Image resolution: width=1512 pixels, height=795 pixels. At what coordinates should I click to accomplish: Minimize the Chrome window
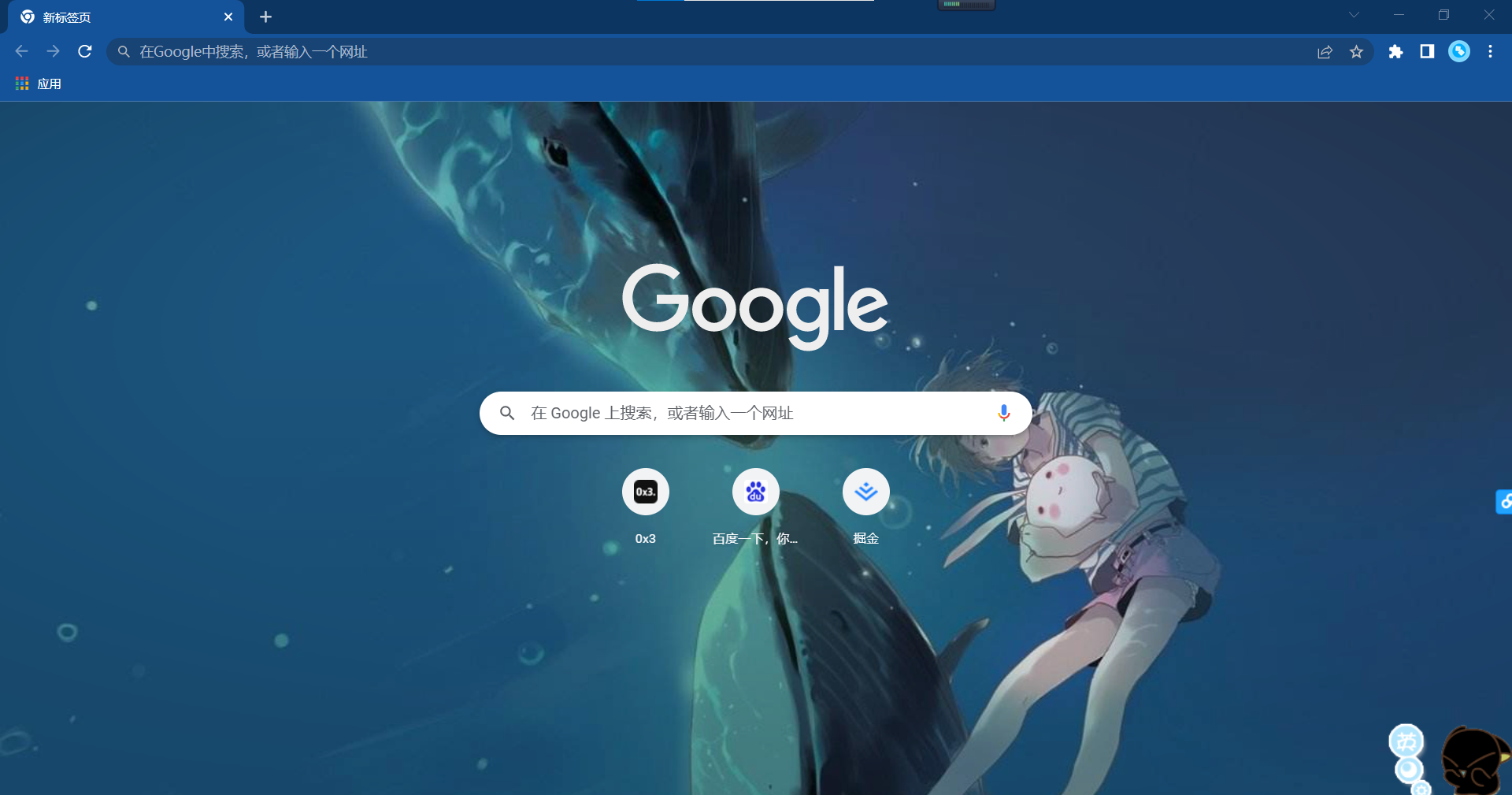(1399, 15)
